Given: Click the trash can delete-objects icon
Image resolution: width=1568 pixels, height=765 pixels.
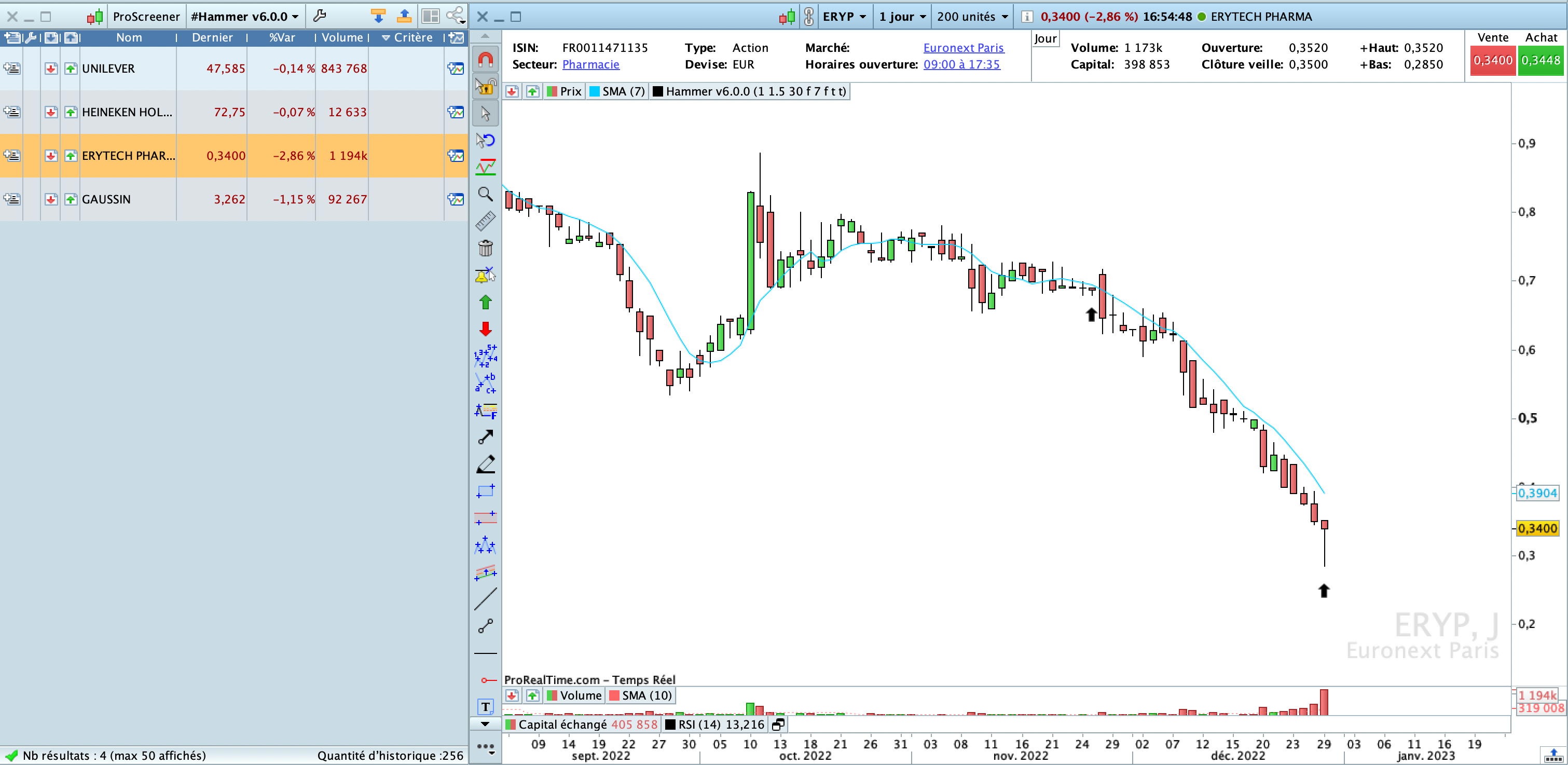Looking at the screenshot, I should coord(485,248).
